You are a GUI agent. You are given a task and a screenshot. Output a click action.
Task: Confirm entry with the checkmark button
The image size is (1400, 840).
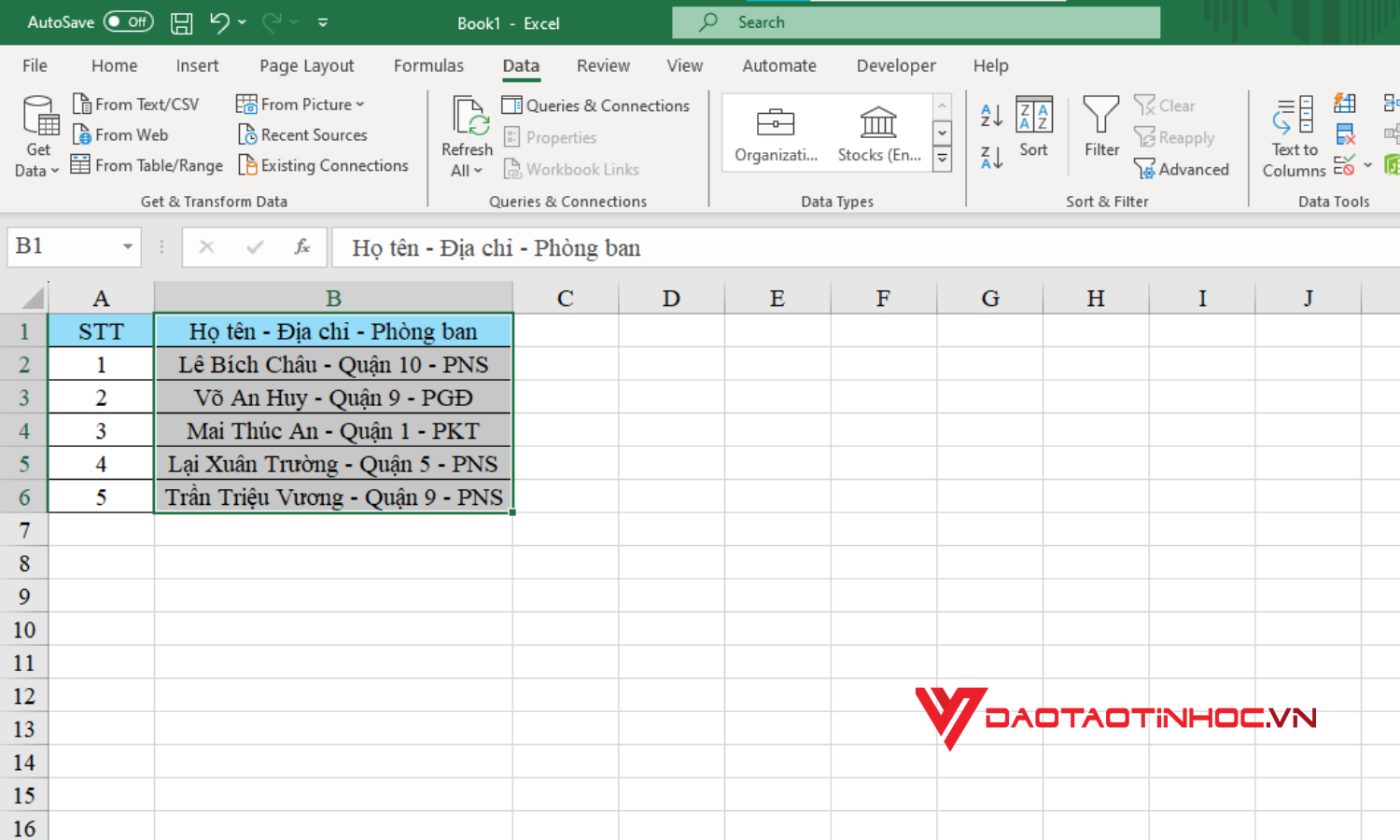(x=254, y=246)
